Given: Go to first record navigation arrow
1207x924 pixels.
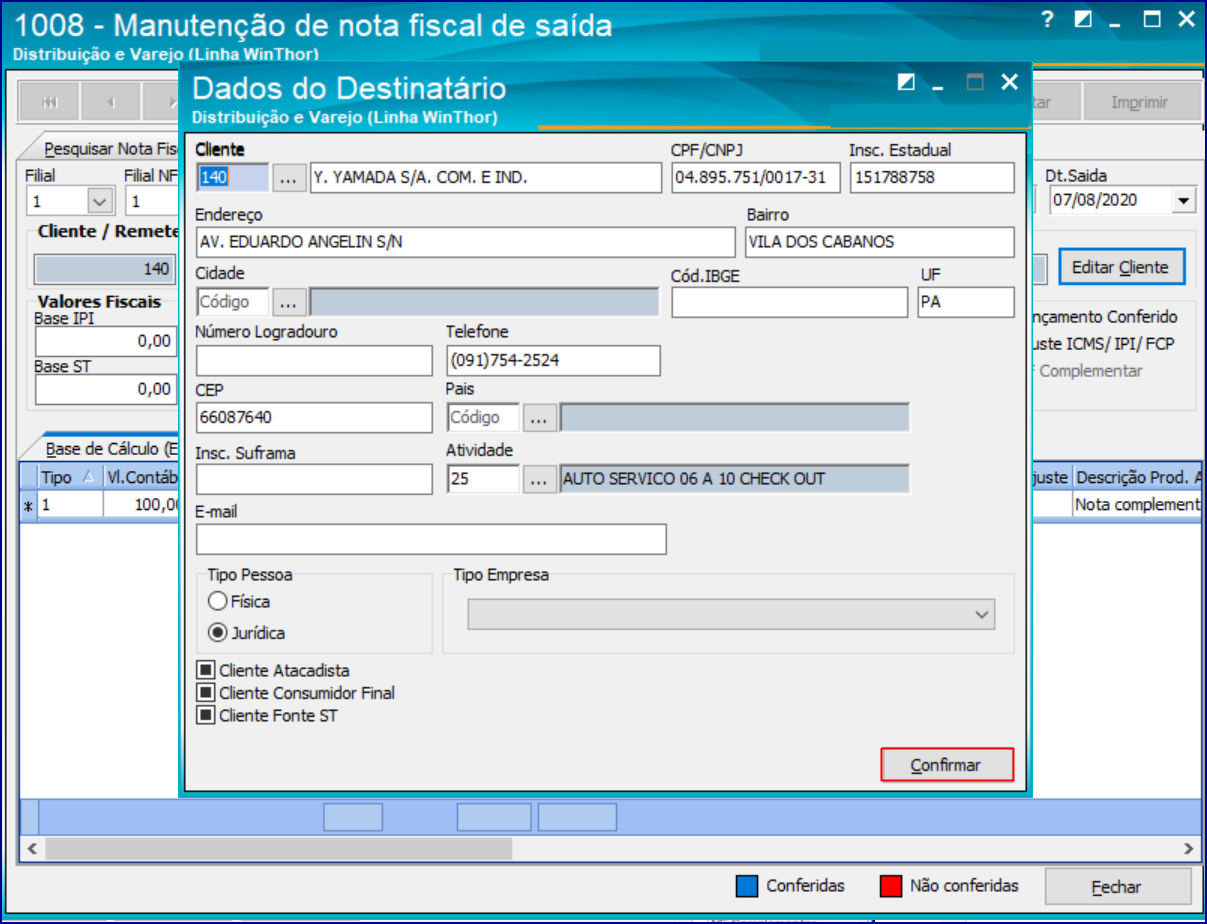Looking at the screenshot, I should coord(49,102).
